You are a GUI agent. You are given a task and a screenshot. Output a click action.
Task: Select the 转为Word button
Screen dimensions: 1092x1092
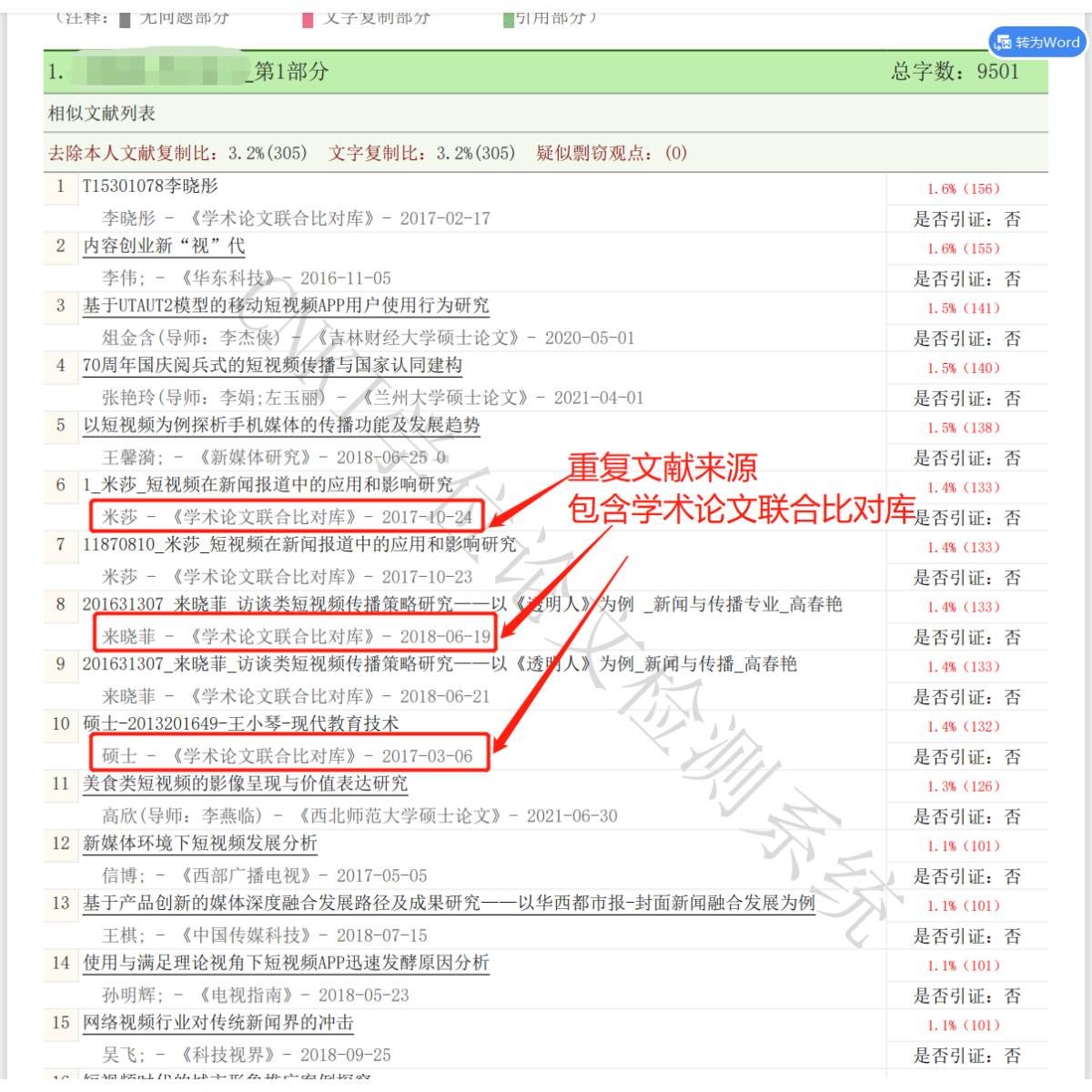click(1037, 42)
